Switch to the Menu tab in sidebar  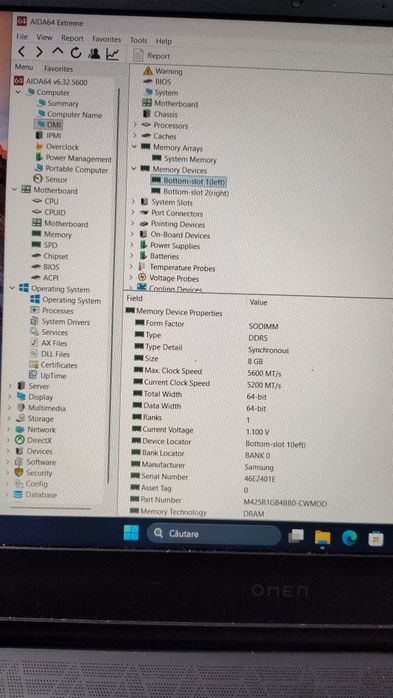[24, 67]
